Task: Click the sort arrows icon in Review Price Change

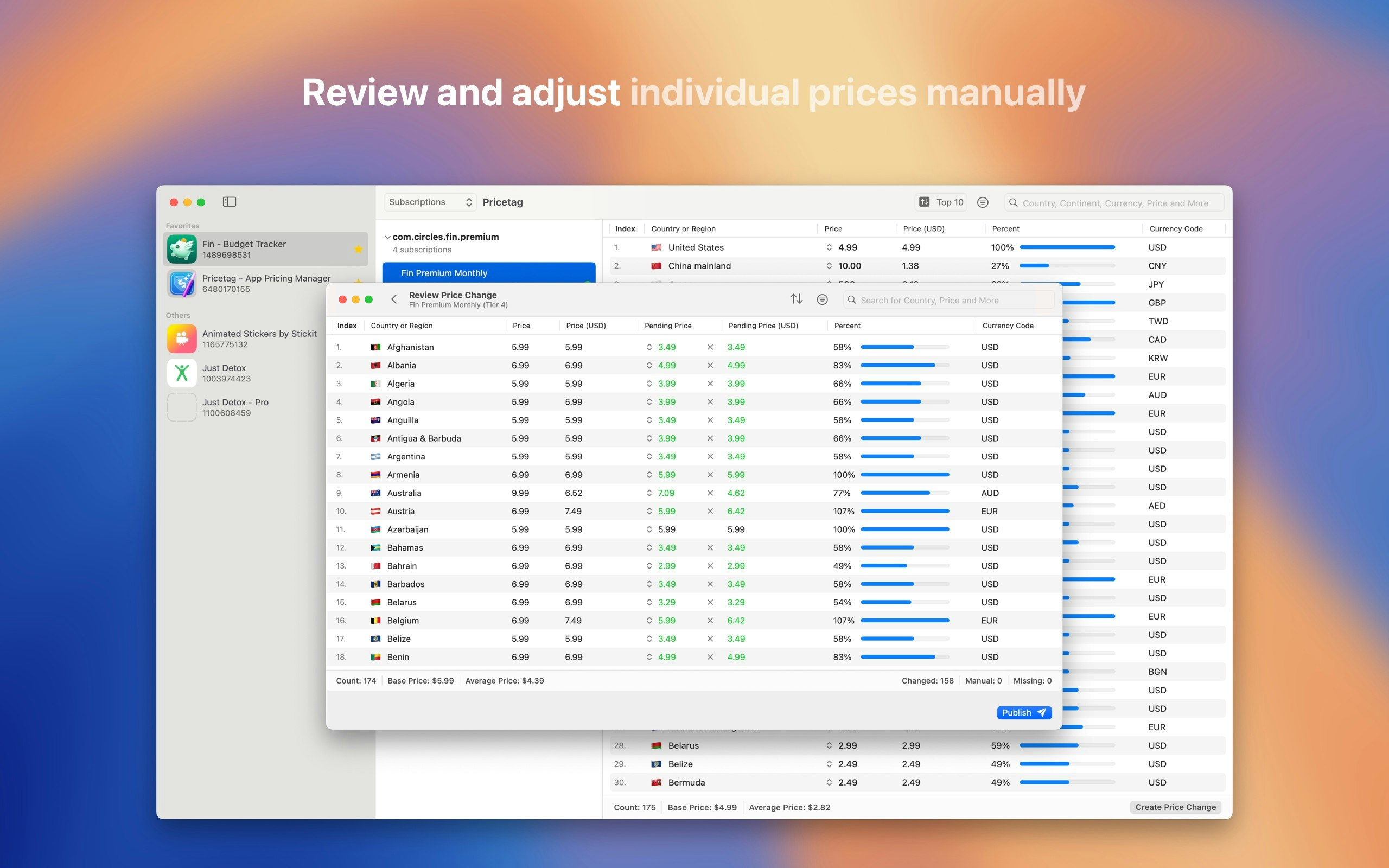Action: pyautogui.click(x=796, y=299)
